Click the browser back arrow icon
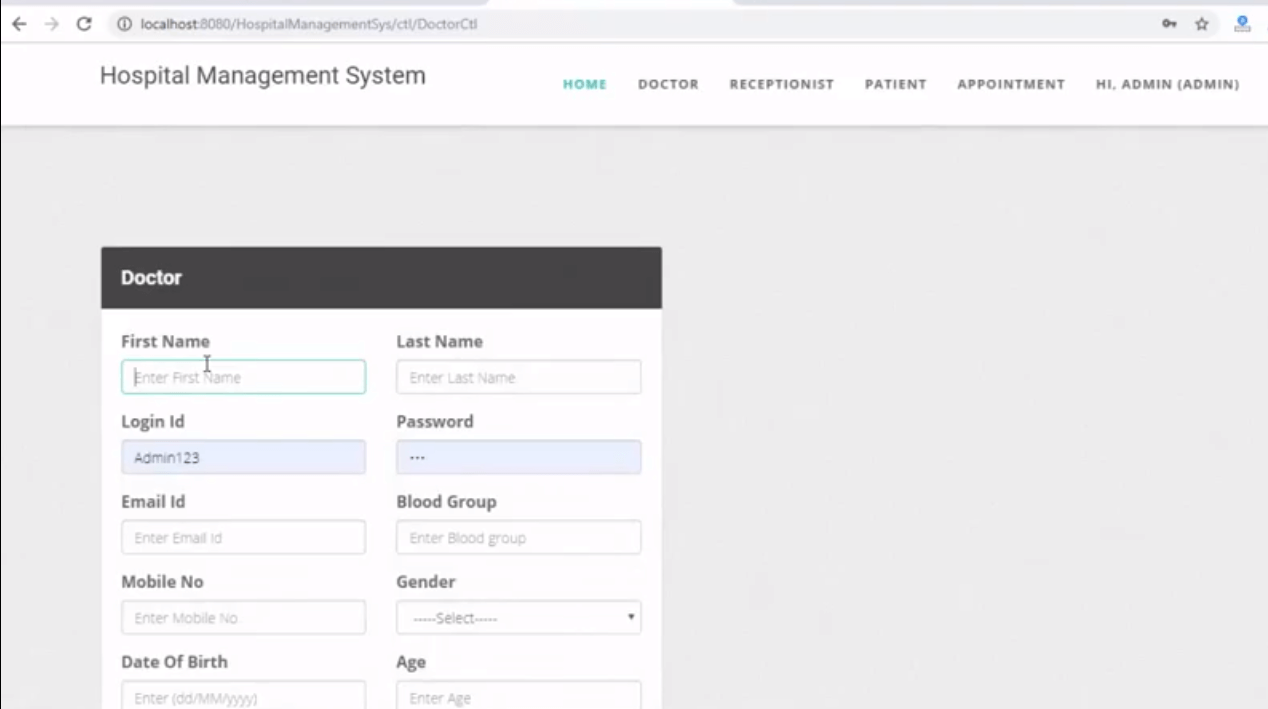This screenshot has height=709, width=1268. (x=20, y=24)
